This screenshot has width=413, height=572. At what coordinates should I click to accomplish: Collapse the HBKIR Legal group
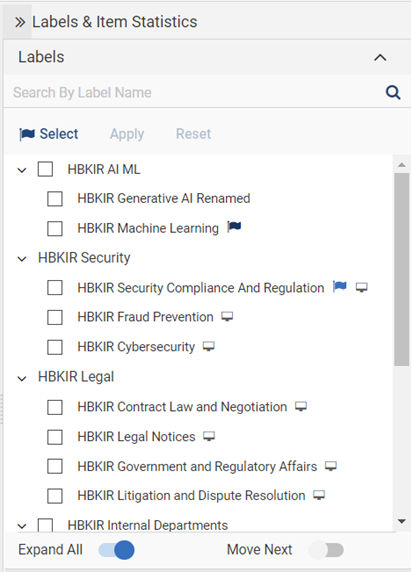point(22,378)
